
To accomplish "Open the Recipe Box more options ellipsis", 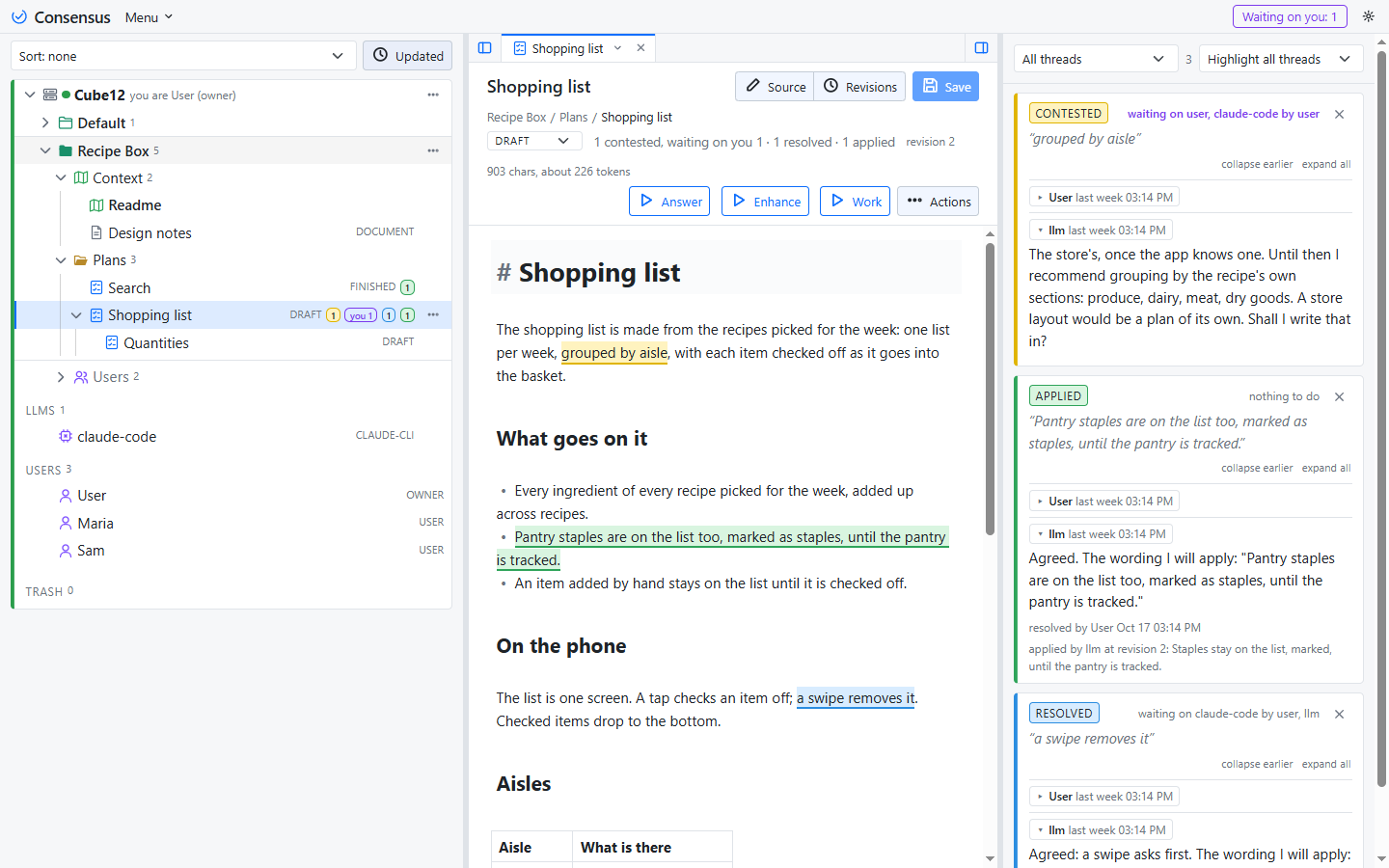I will [433, 150].
